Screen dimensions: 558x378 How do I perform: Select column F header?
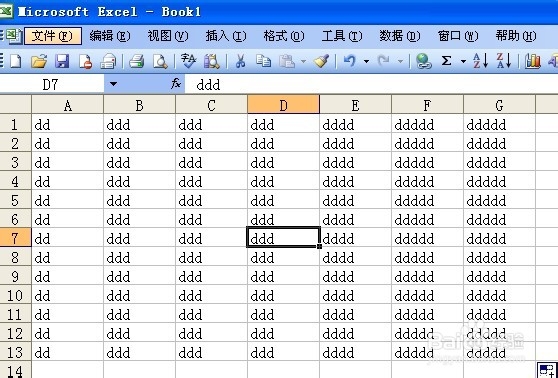point(427,105)
